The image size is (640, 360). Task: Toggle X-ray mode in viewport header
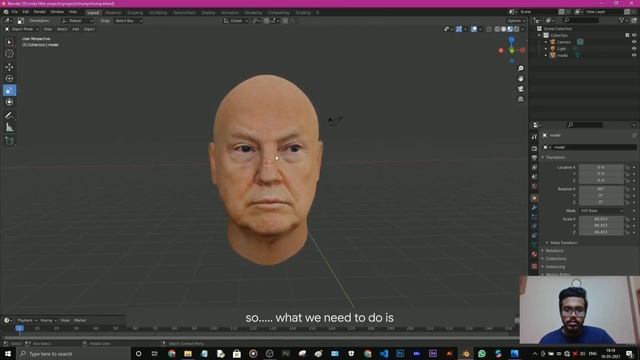click(489, 29)
